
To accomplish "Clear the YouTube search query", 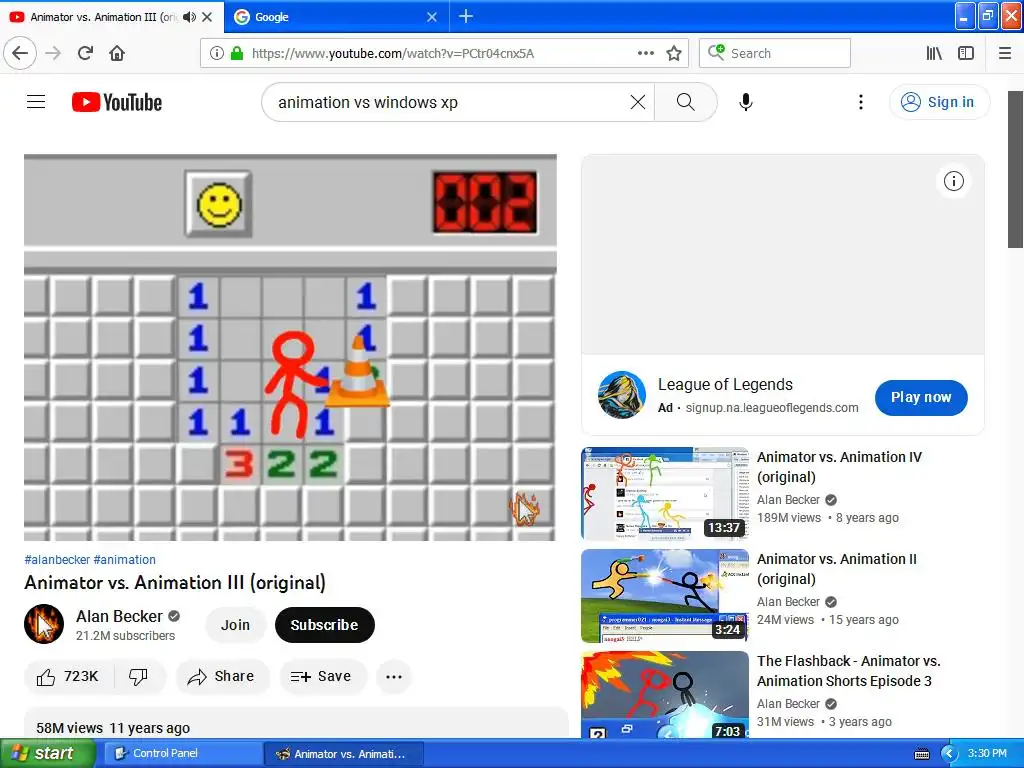I will (x=638, y=102).
